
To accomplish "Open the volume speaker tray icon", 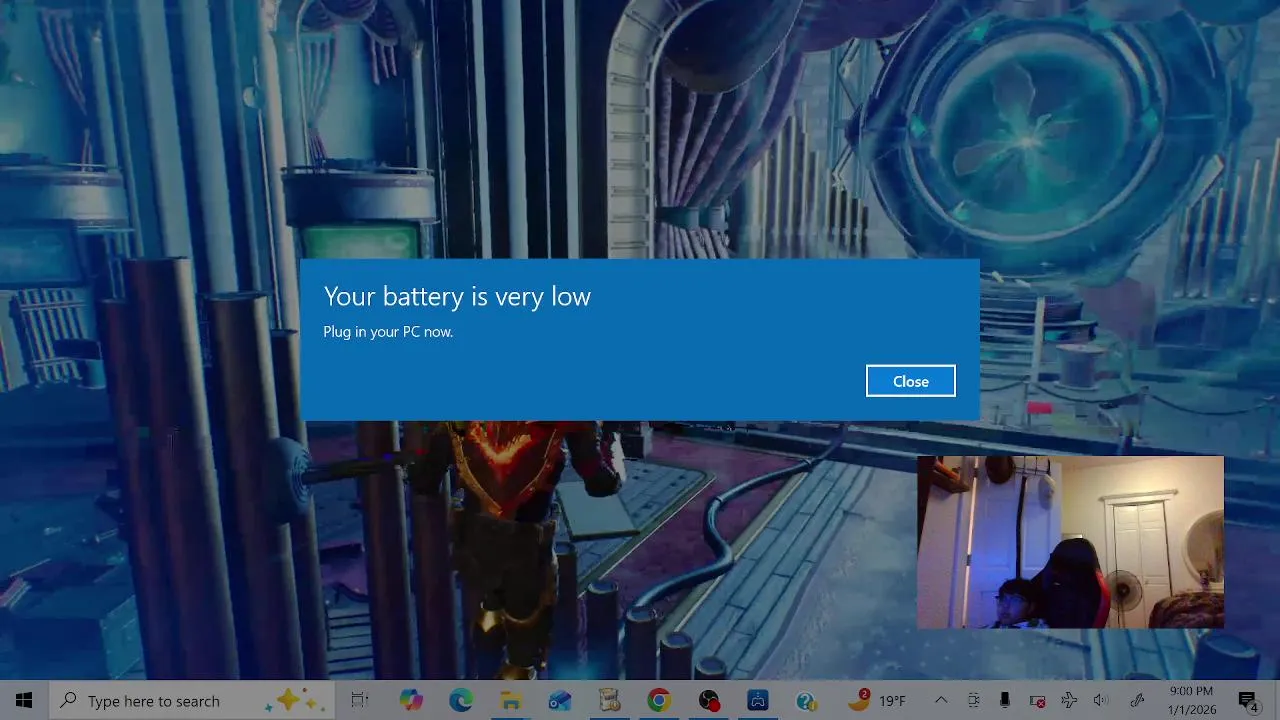I will (1101, 700).
